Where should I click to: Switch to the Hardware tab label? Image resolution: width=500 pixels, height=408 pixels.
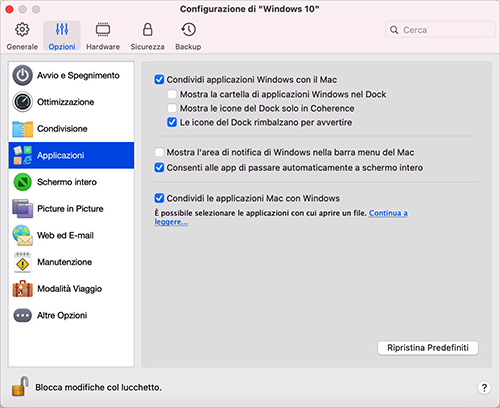(103, 47)
